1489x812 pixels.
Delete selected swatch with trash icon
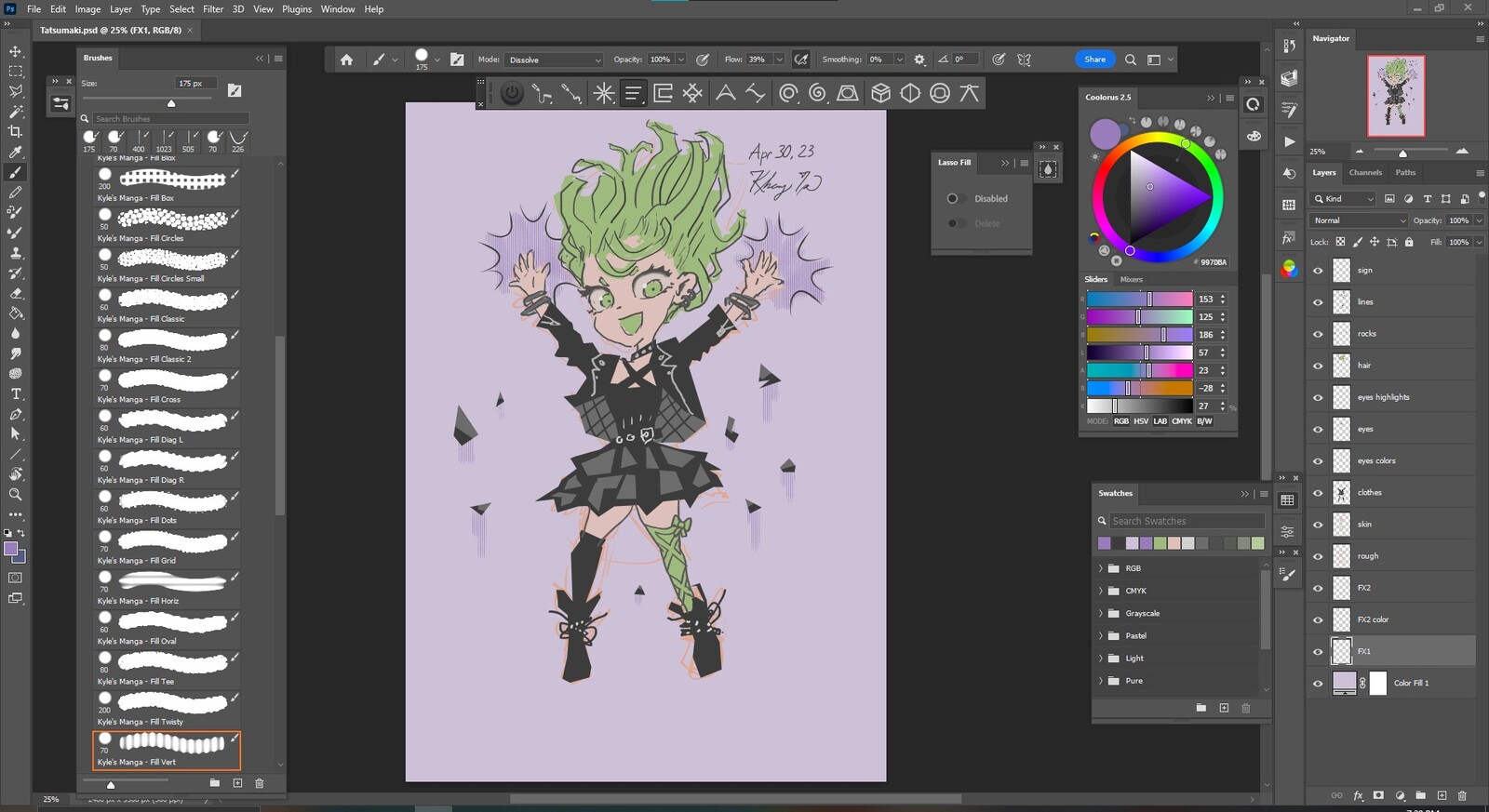tap(1246, 708)
